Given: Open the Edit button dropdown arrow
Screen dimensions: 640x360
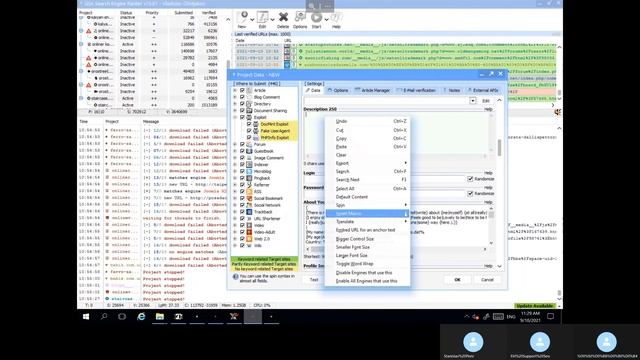Looking at the screenshot, I should point(272,19).
